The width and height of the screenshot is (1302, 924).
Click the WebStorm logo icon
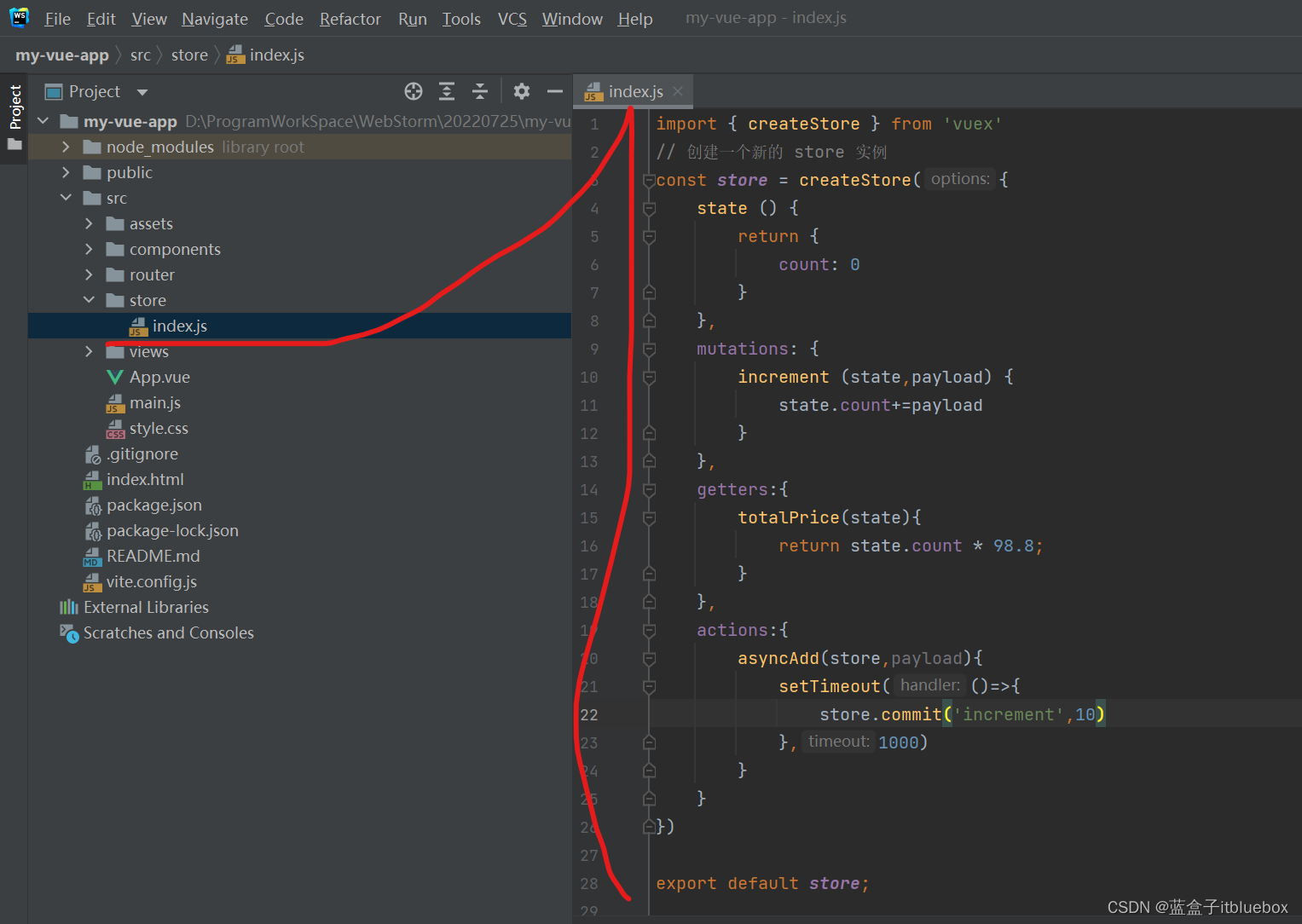(x=19, y=18)
